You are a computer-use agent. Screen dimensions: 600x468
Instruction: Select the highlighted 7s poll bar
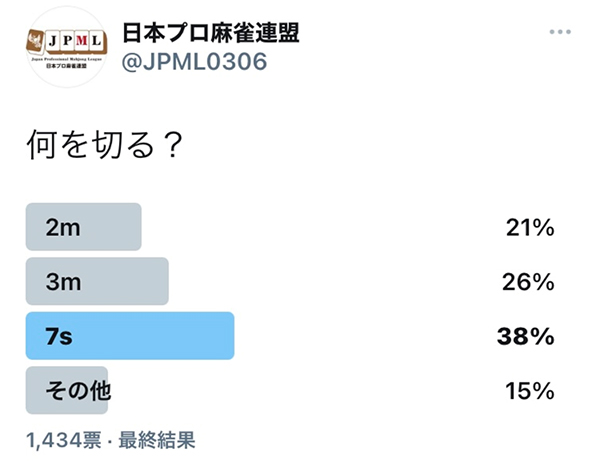pos(130,336)
